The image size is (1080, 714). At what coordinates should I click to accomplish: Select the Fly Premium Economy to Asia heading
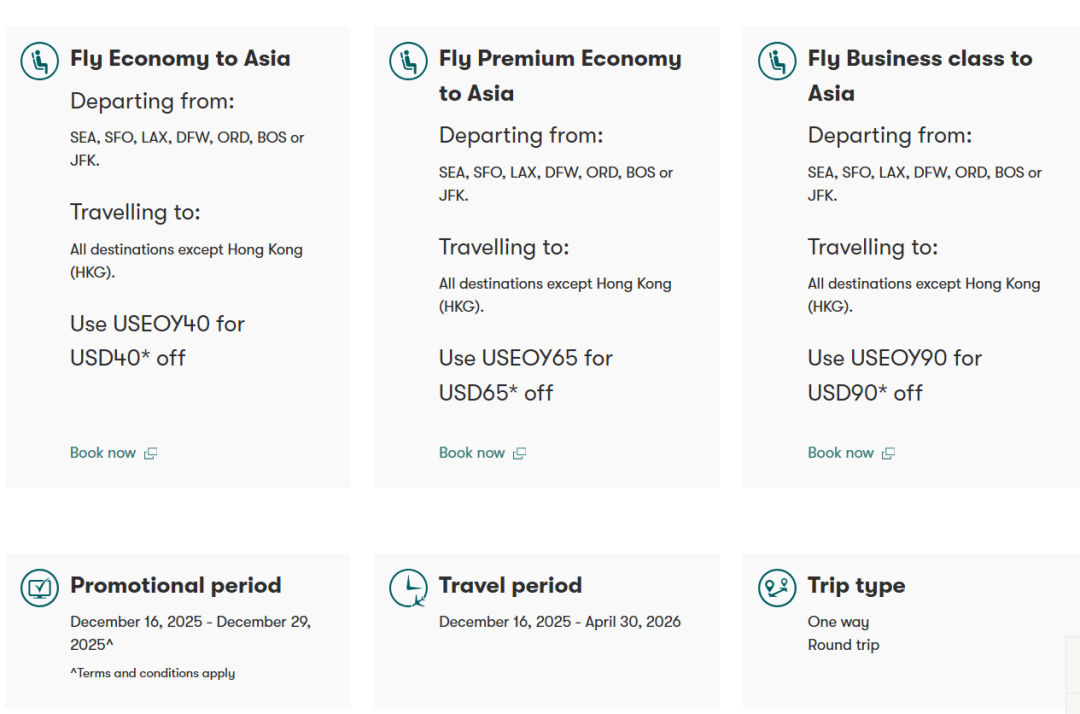(x=559, y=75)
